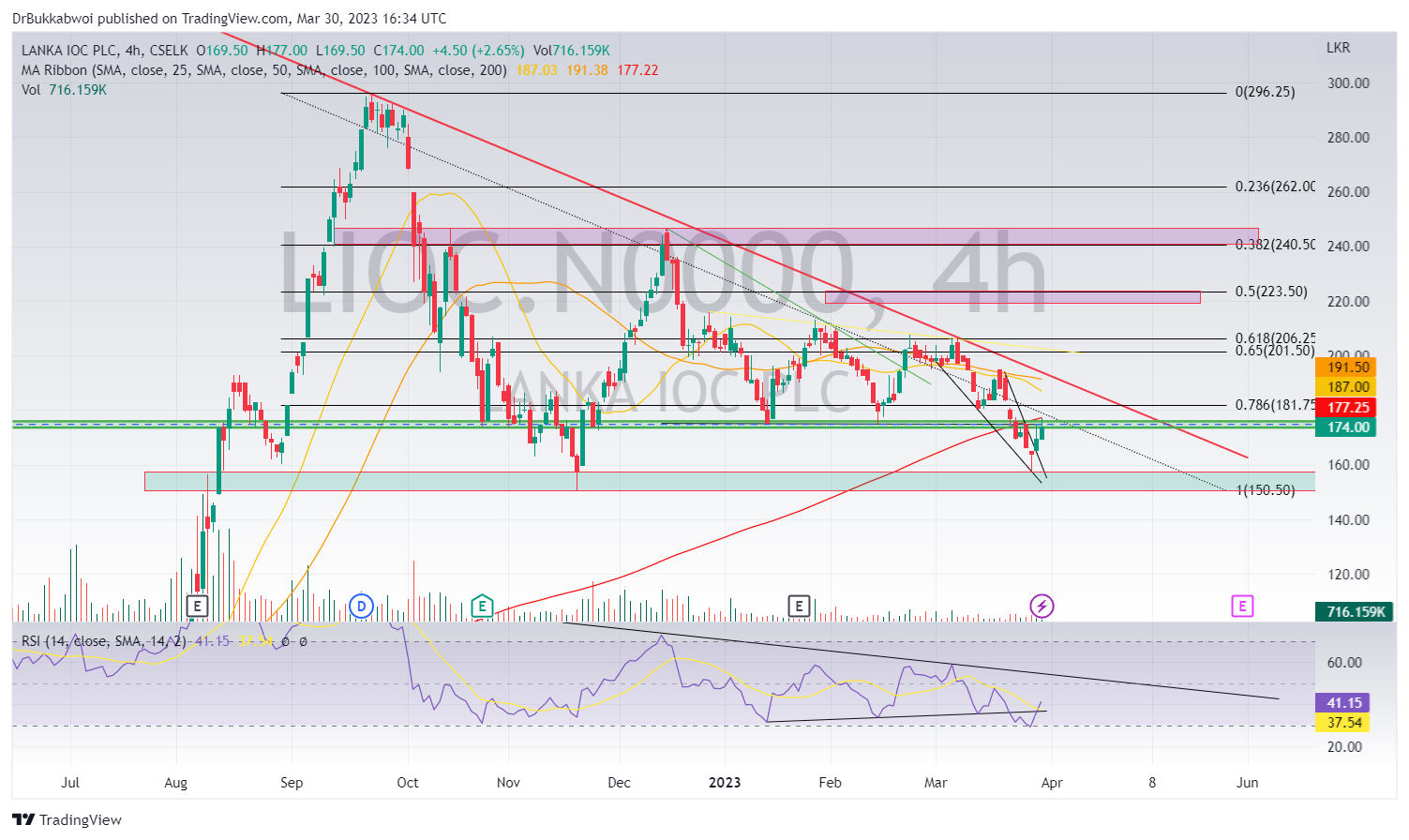Click the 20.00 RSI axis tick
This screenshot has width=1409, height=840.
[x=1344, y=746]
